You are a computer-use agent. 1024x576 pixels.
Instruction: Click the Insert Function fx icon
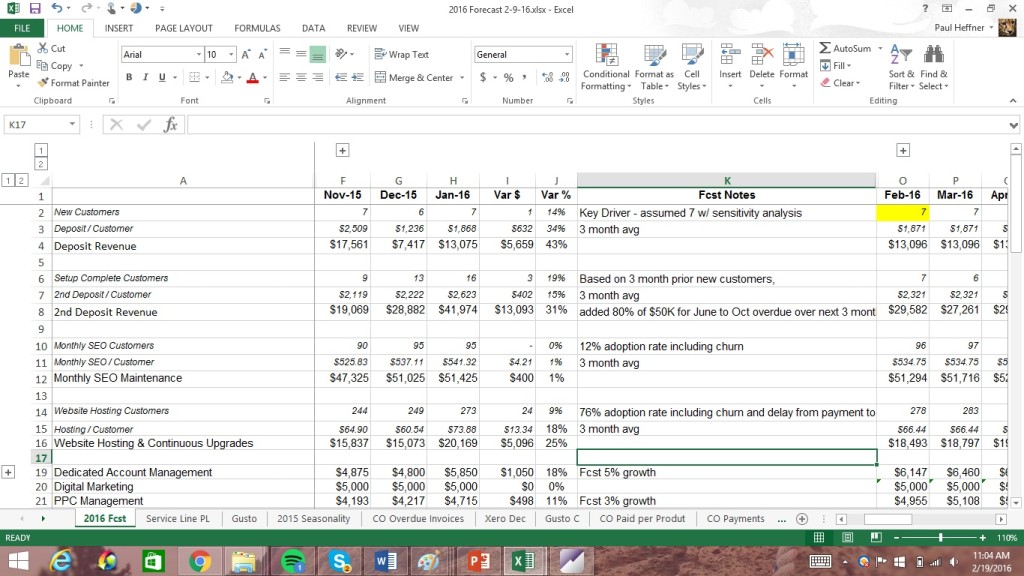[170, 124]
